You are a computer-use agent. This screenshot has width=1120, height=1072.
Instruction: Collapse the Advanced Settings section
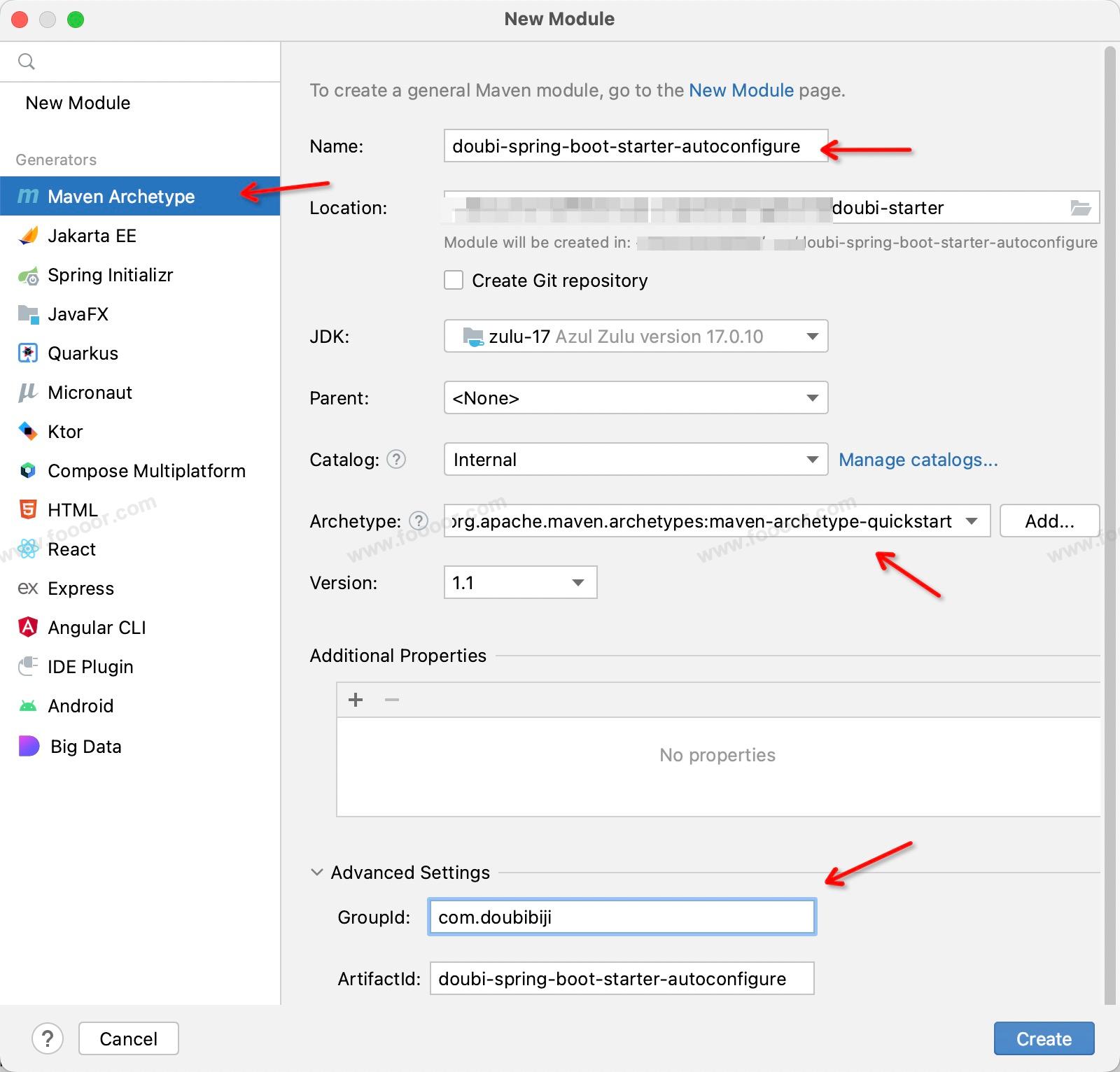pos(317,873)
